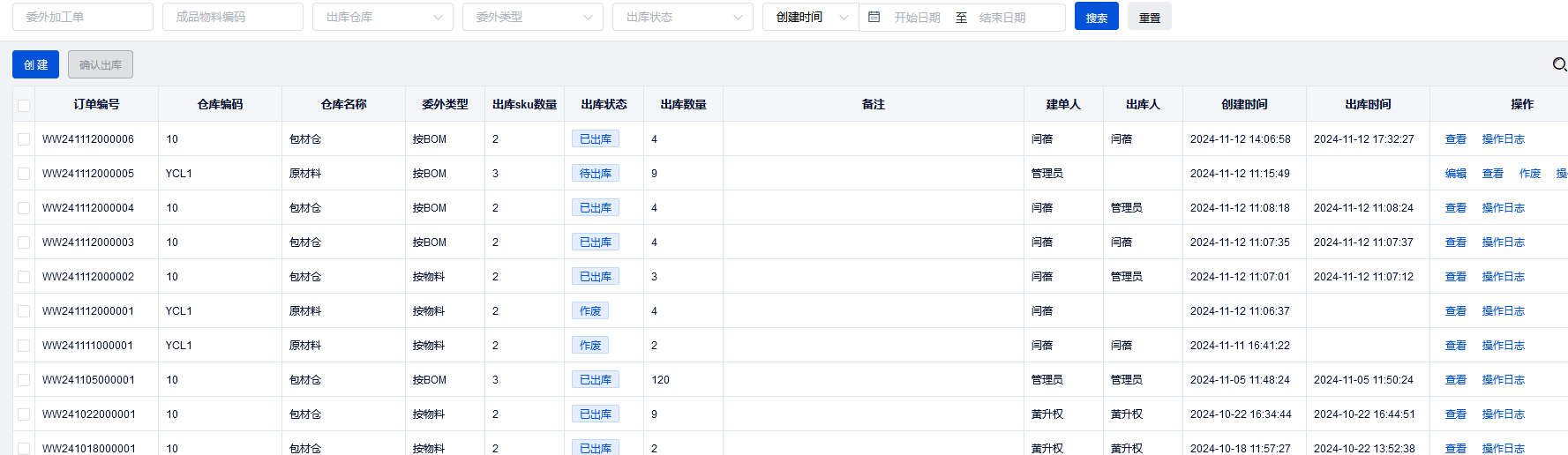This screenshot has width=1568, height=455.
Task: Click the calendar icon in date range
Action: click(x=874, y=17)
